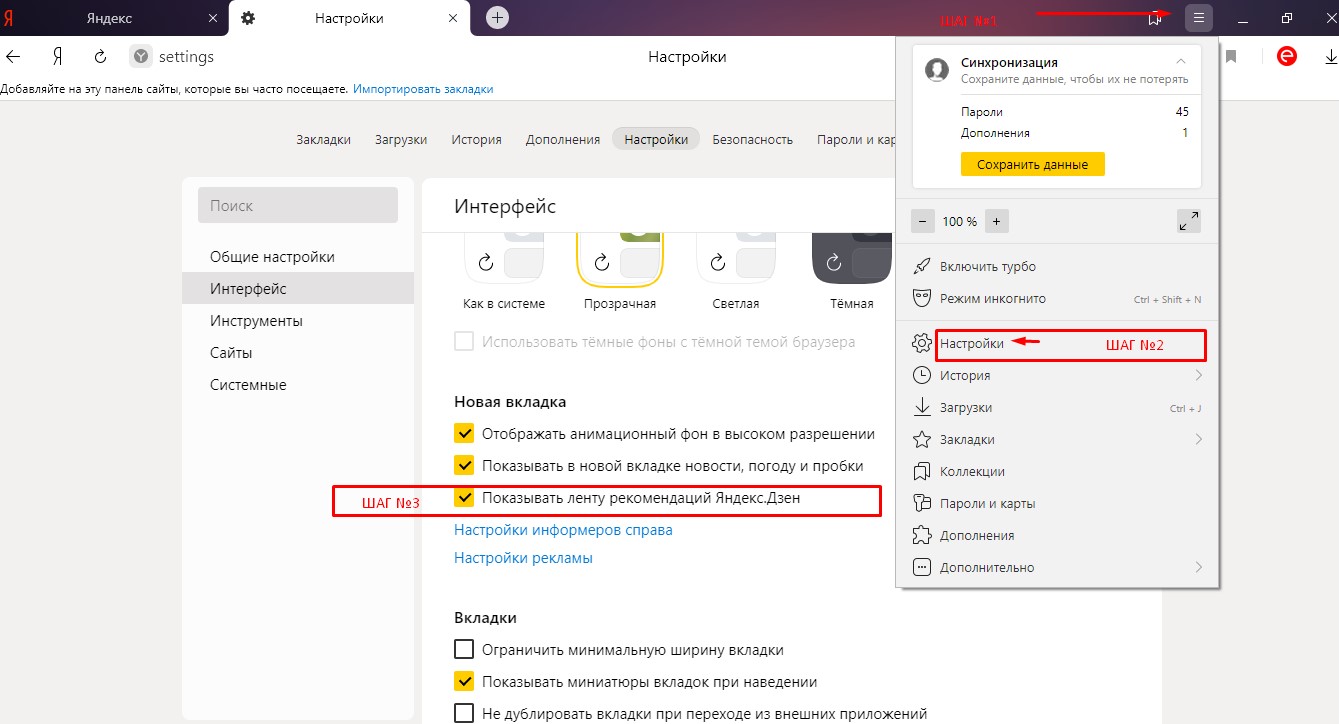The width and height of the screenshot is (1339, 724).
Task: Expand the Bookmarks submenu in menu
Action: pos(1198,439)
